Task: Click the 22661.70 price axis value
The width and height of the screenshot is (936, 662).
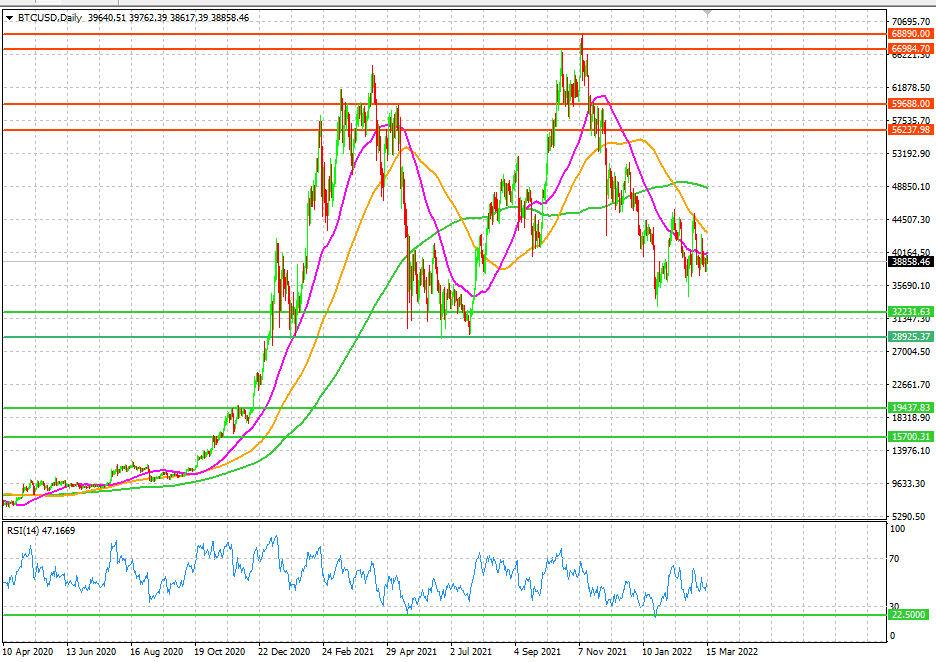Action: click(x=911, y=384)
